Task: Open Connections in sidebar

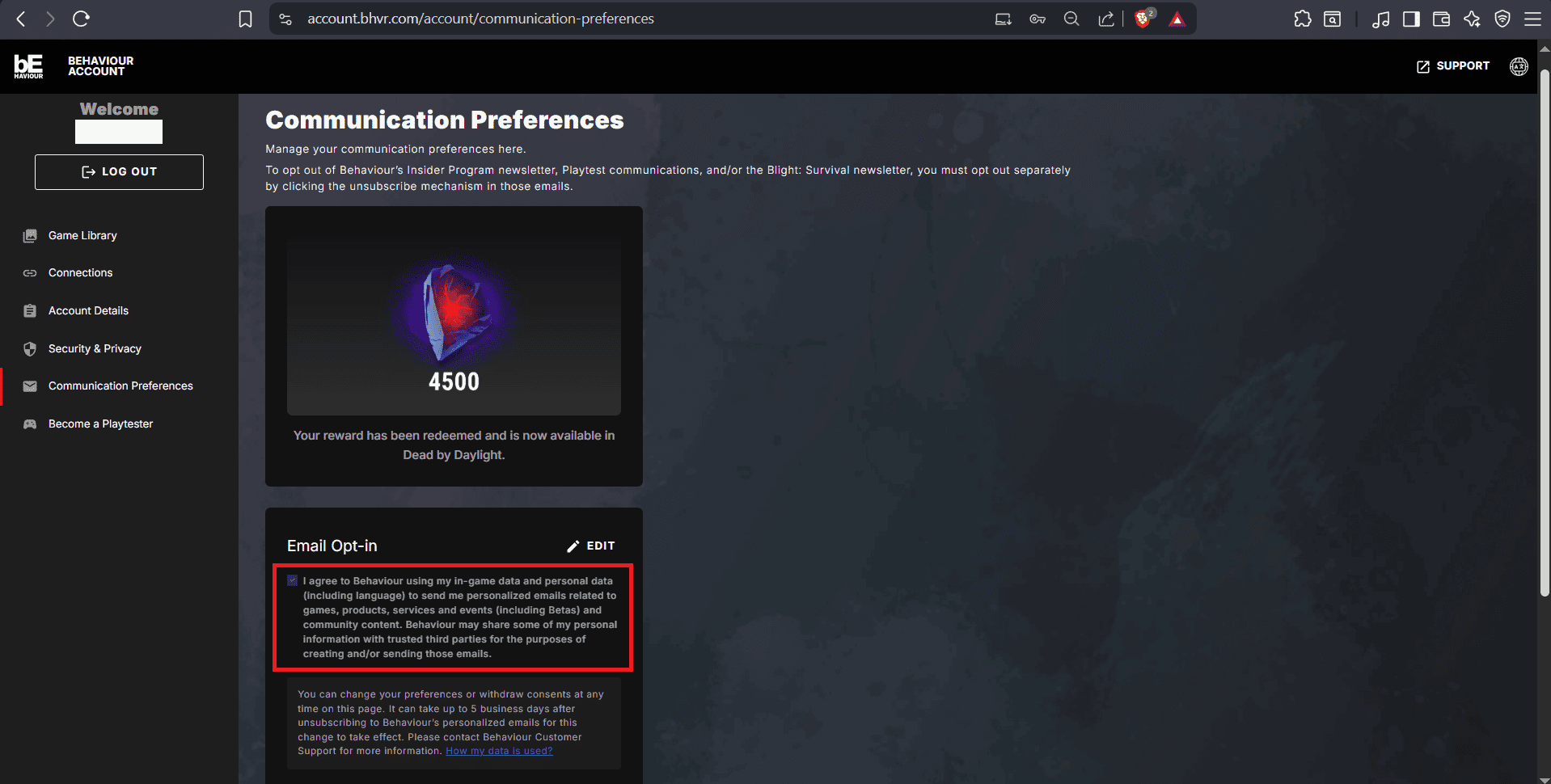Action: (x=80, y=273)
